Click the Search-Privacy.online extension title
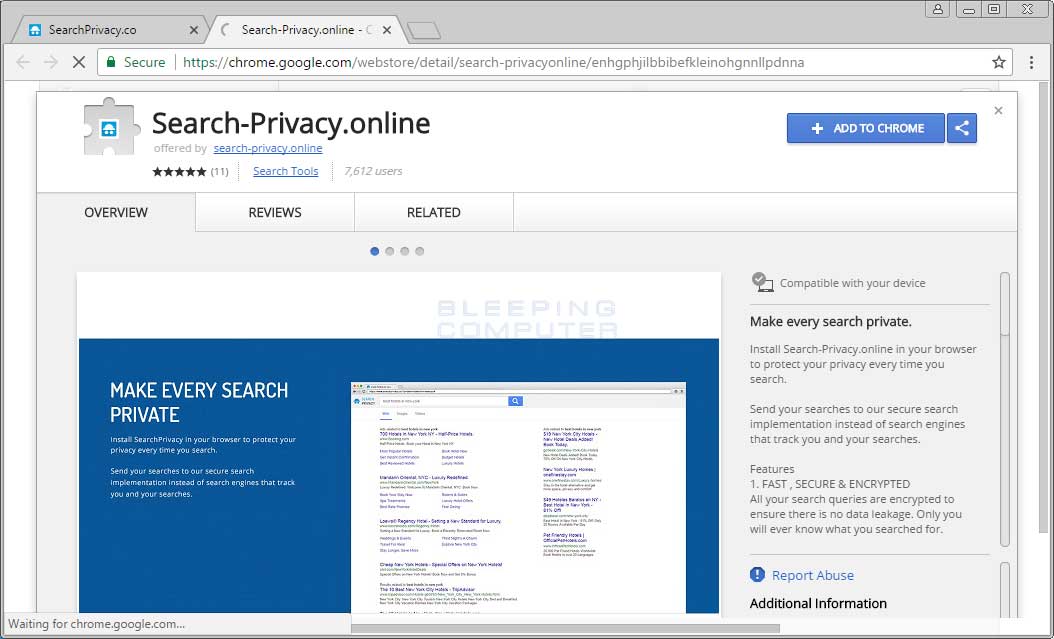 pos(291,123)
